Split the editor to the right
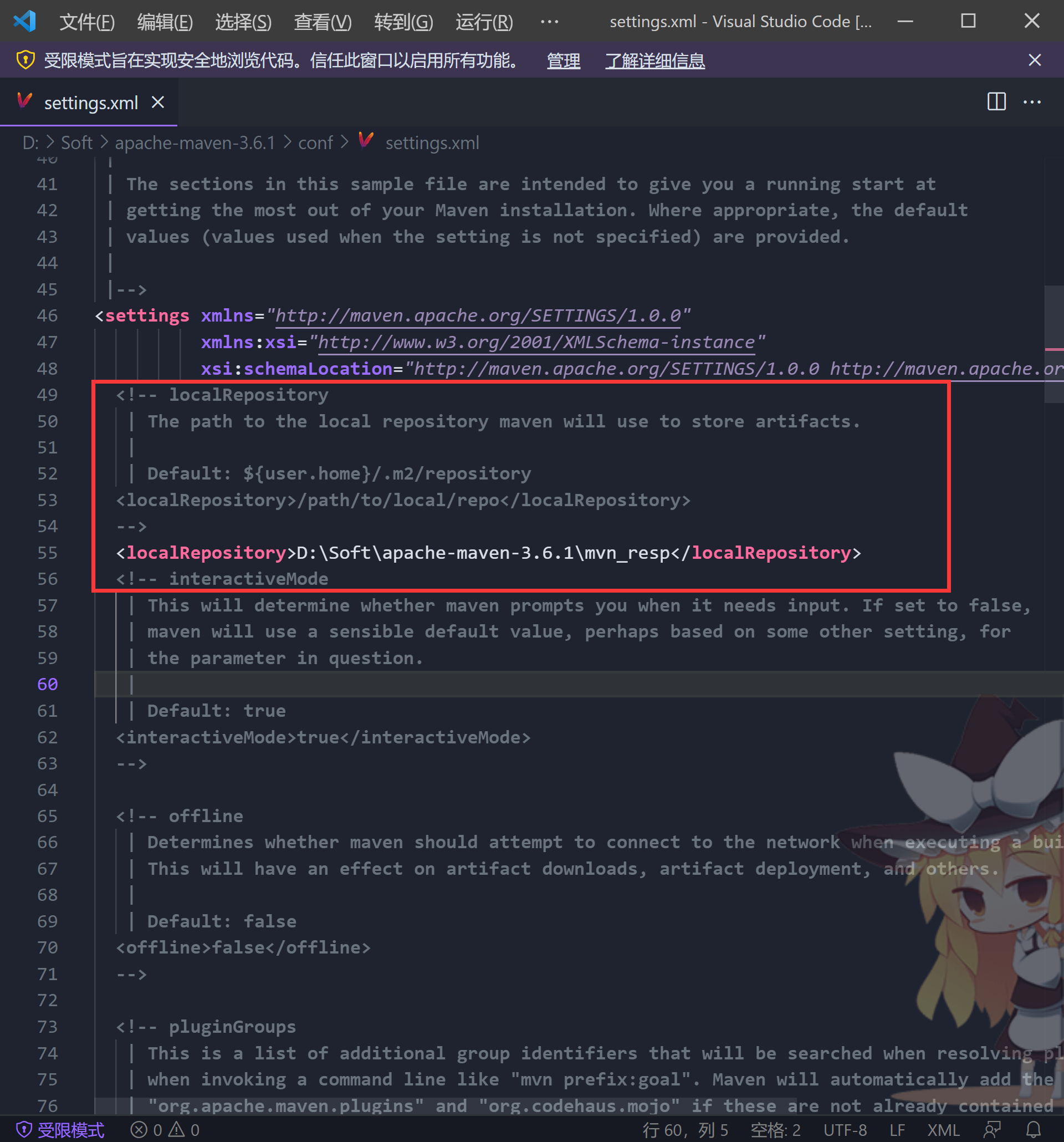This screenshot has width=1064, height=1142. tap(996, 102)
